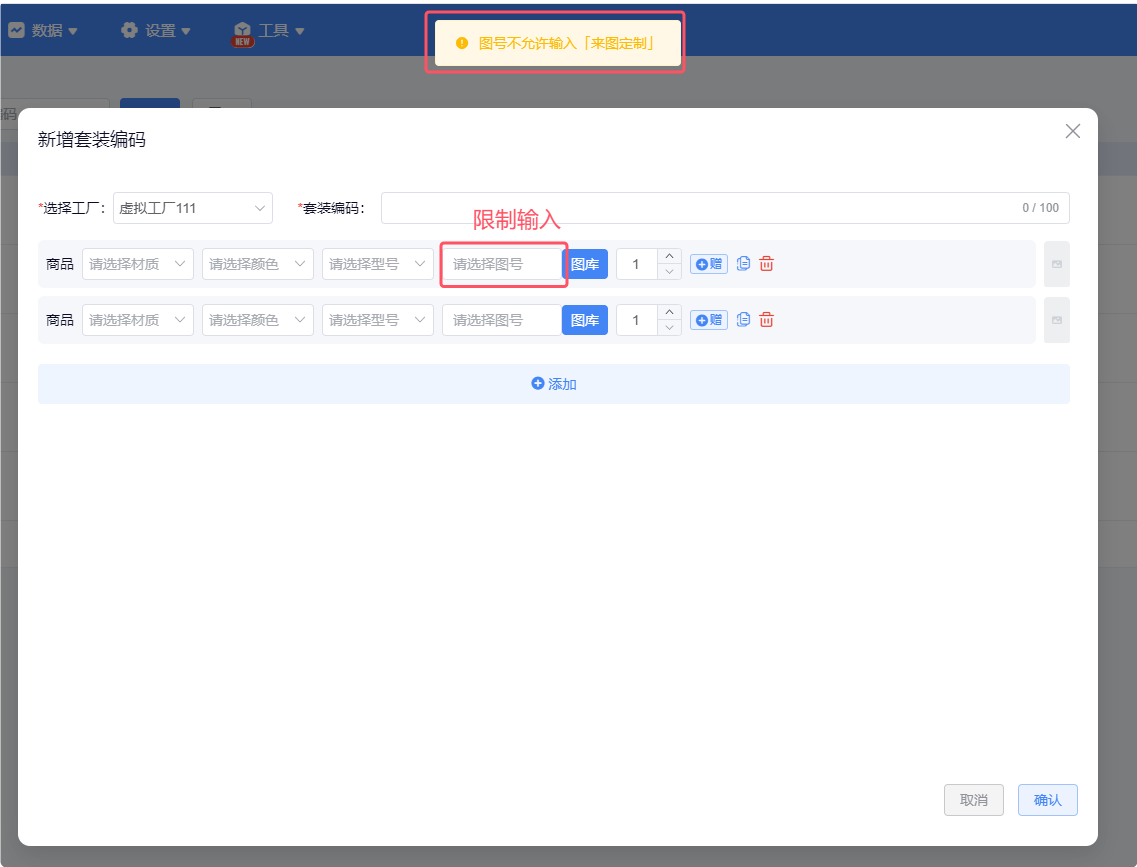Screen dimensions: 1137x867
Task: Delete the first 商品 row
Action: [766, 264]
